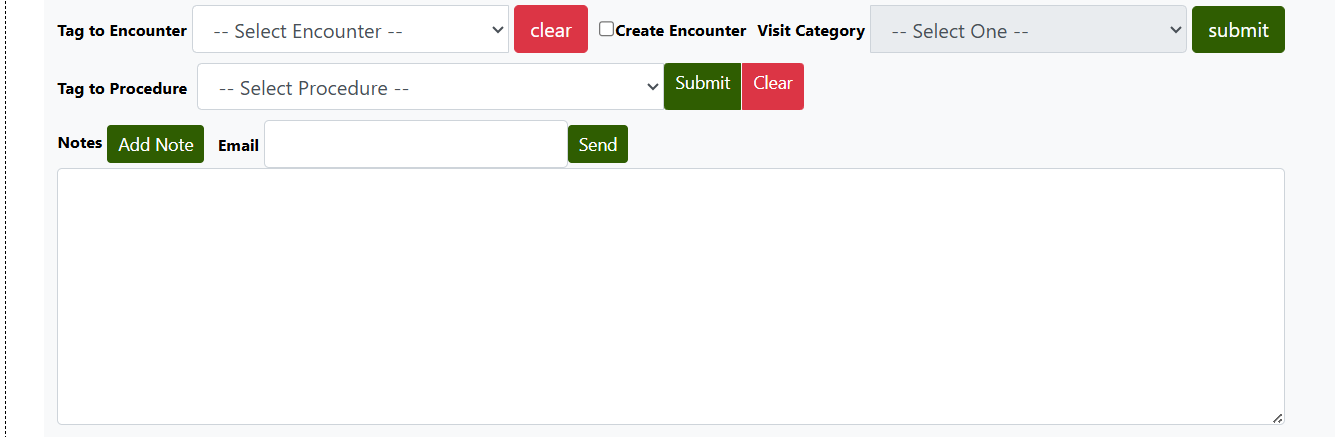Open the Visit Category Select One dropdown

click(x=1027, y=30)
